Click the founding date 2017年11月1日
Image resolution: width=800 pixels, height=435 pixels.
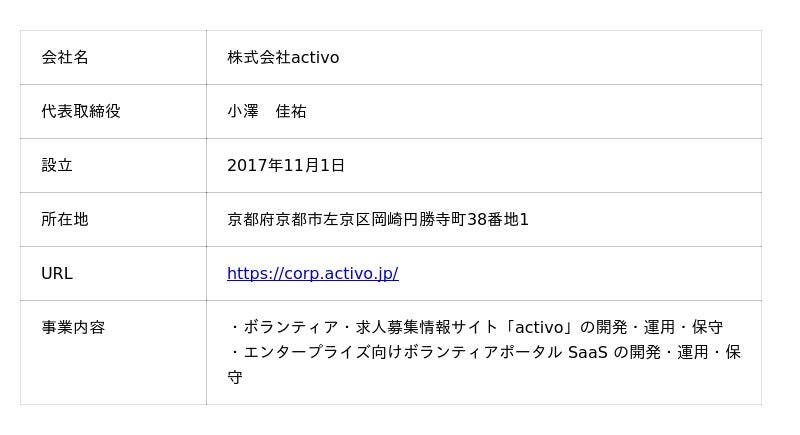pos(286,165)
